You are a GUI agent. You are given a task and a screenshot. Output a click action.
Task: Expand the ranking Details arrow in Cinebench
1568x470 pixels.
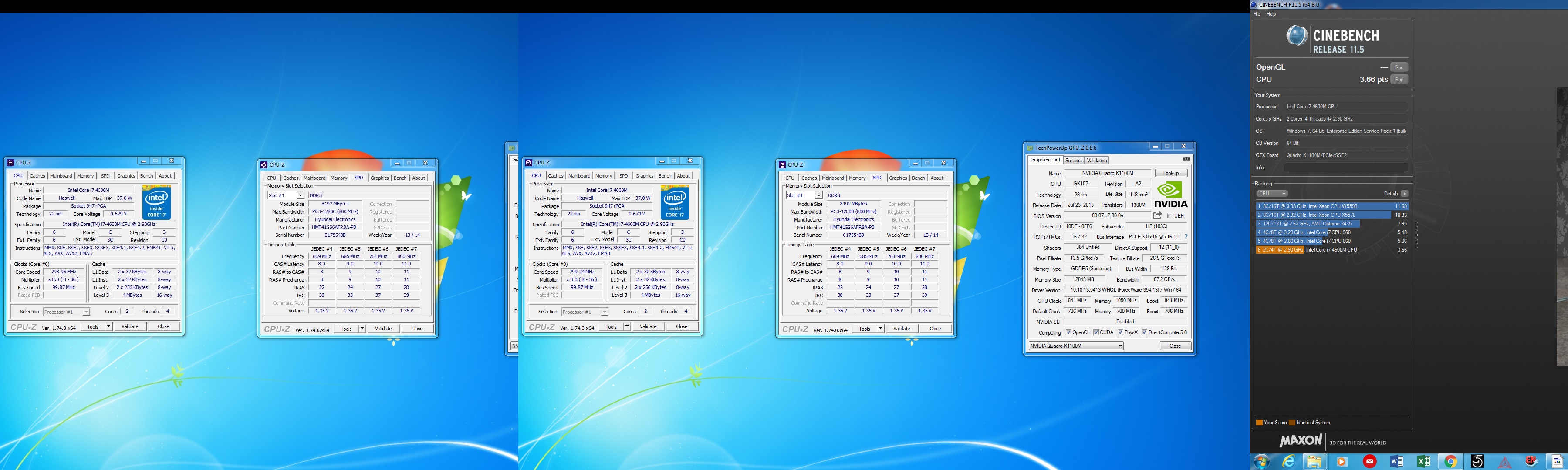(1404, 193)
